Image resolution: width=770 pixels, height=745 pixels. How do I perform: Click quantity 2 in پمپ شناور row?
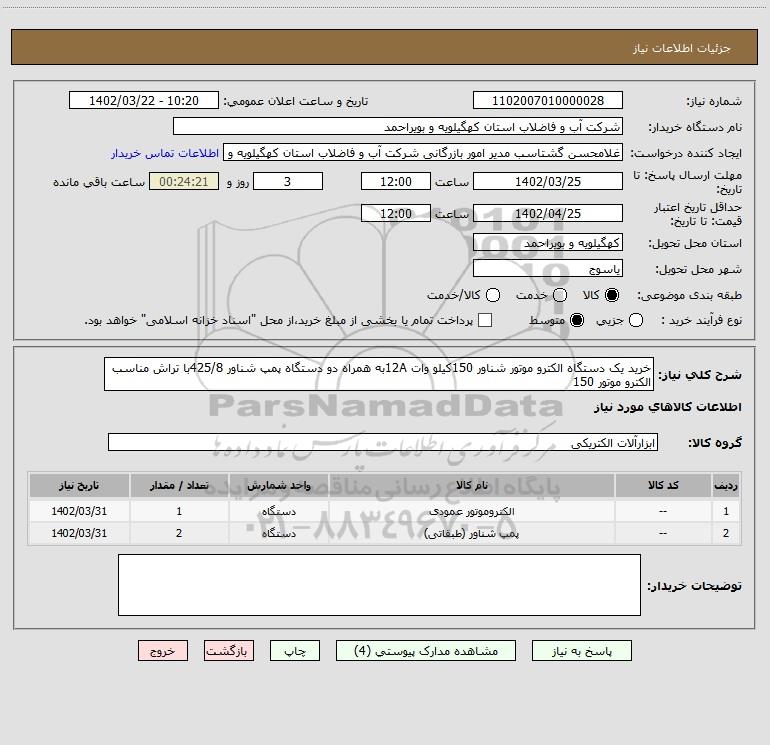(x=179, y=533)
